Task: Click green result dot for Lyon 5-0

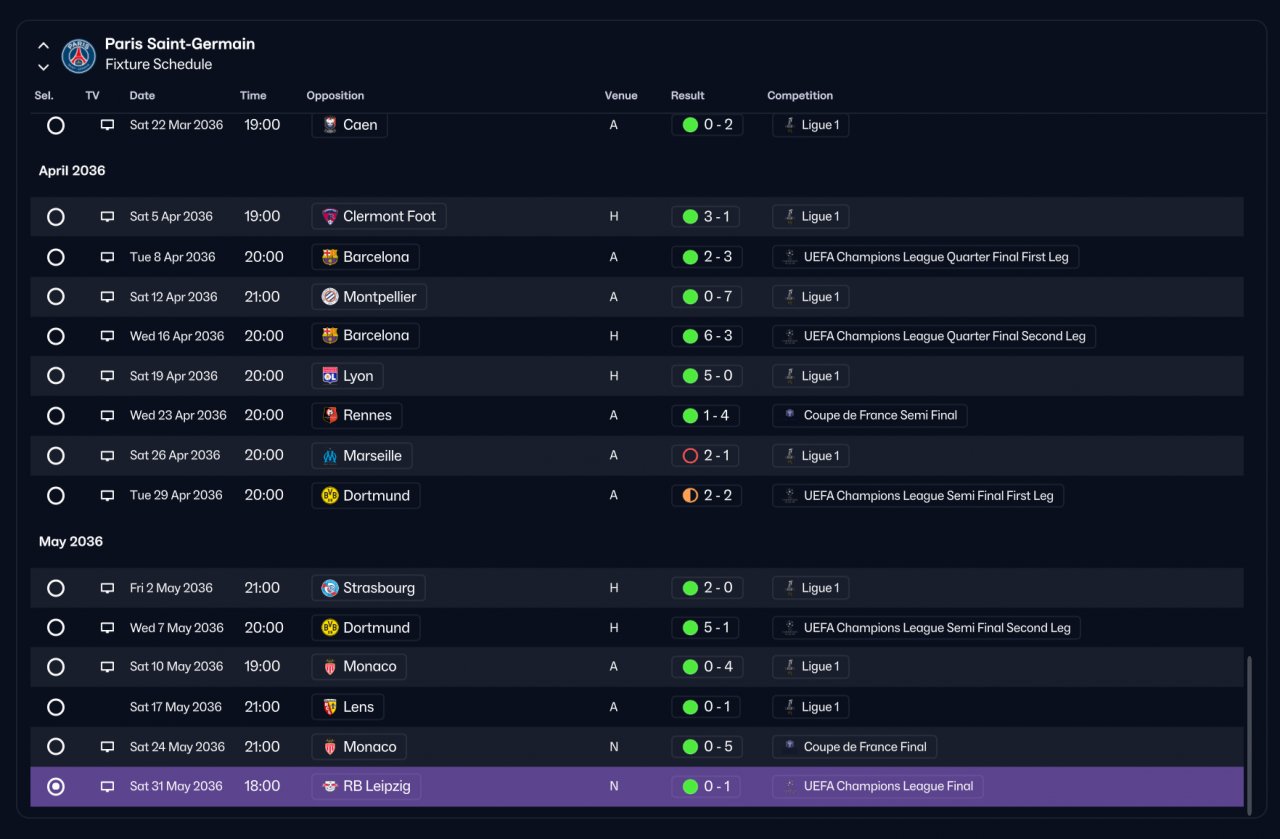Action: (x=690, y=376)
